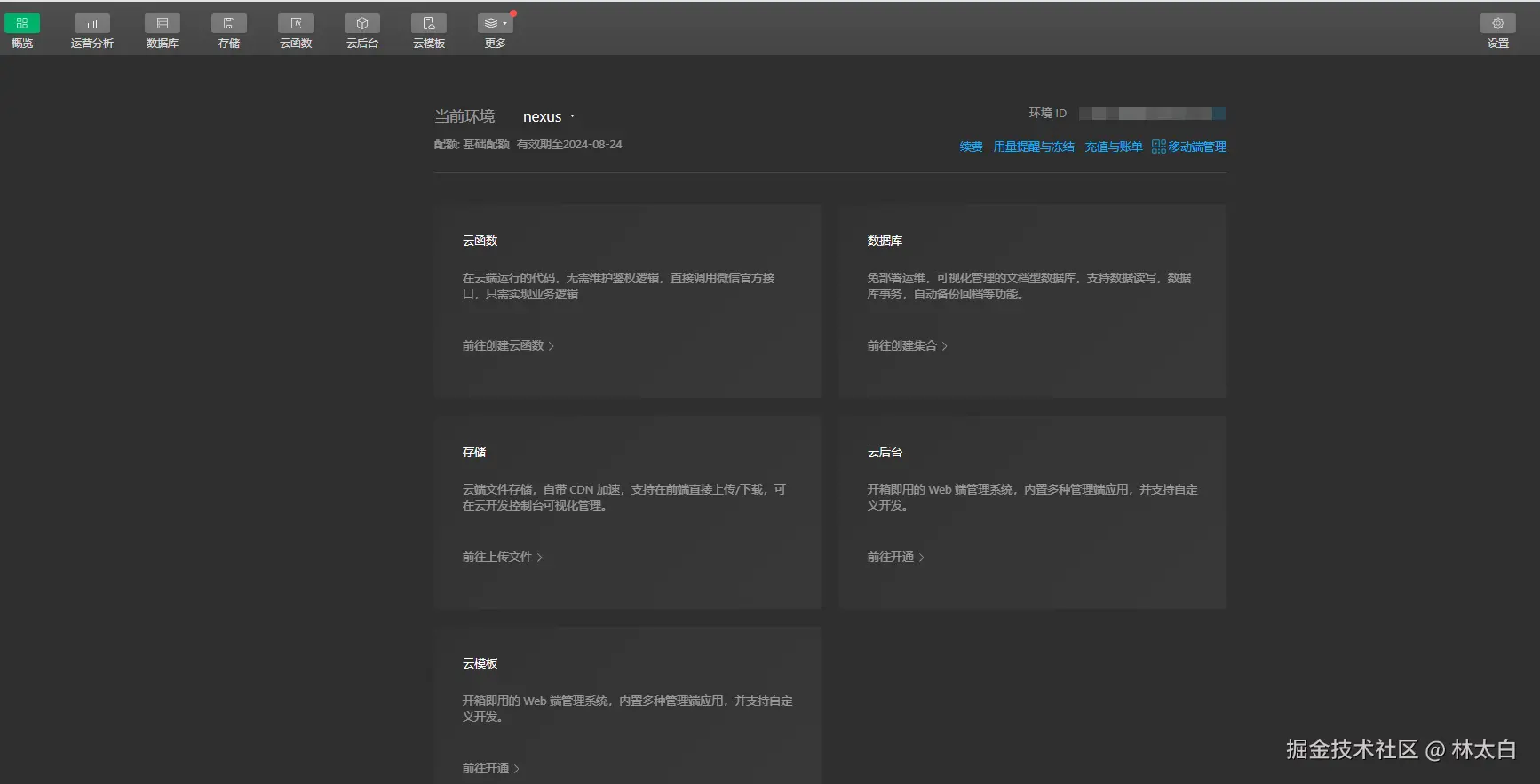This screenshot has width=1540, height=784.
Task: Click 前往开通 in 云后台 card
Action: coord(896,557)
